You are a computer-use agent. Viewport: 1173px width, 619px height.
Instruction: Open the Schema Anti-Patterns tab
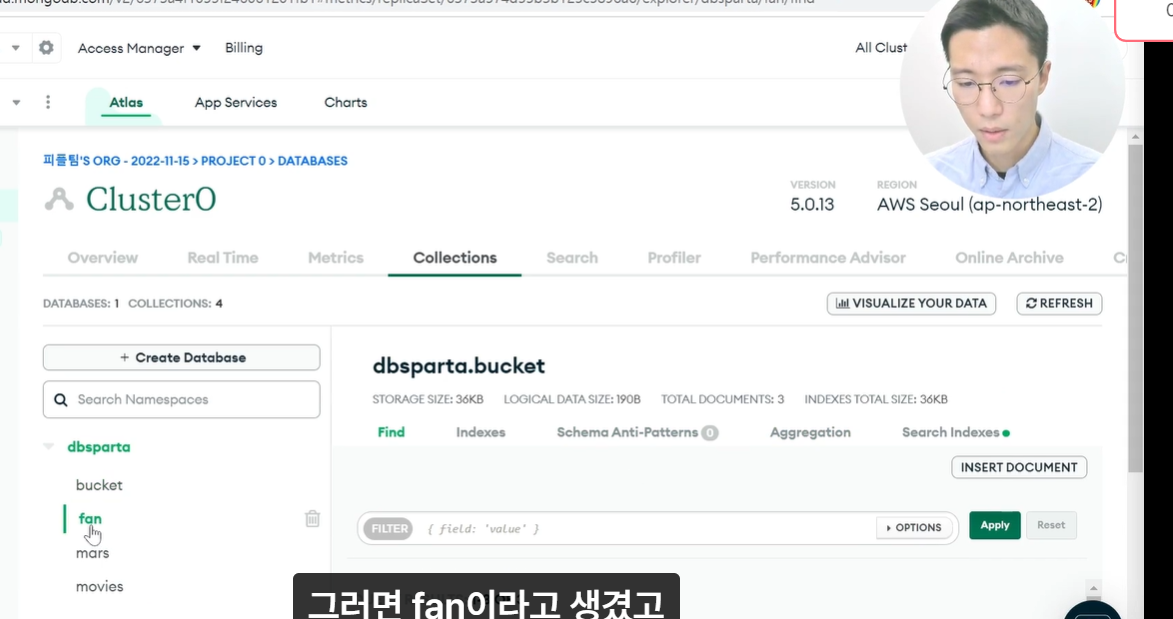coord(637,432)
